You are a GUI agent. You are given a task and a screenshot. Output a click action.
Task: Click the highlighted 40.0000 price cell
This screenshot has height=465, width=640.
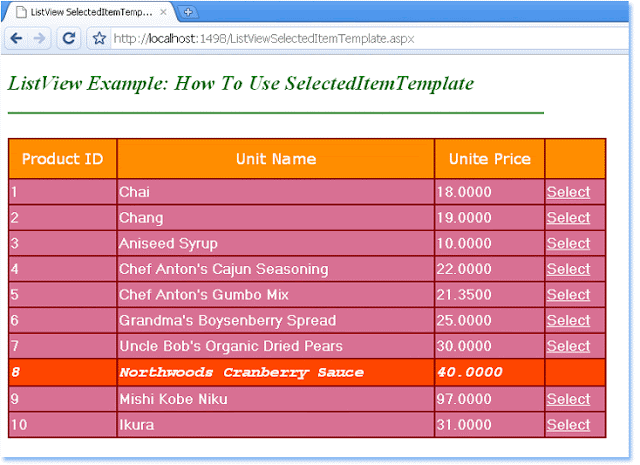coord(490,372)
